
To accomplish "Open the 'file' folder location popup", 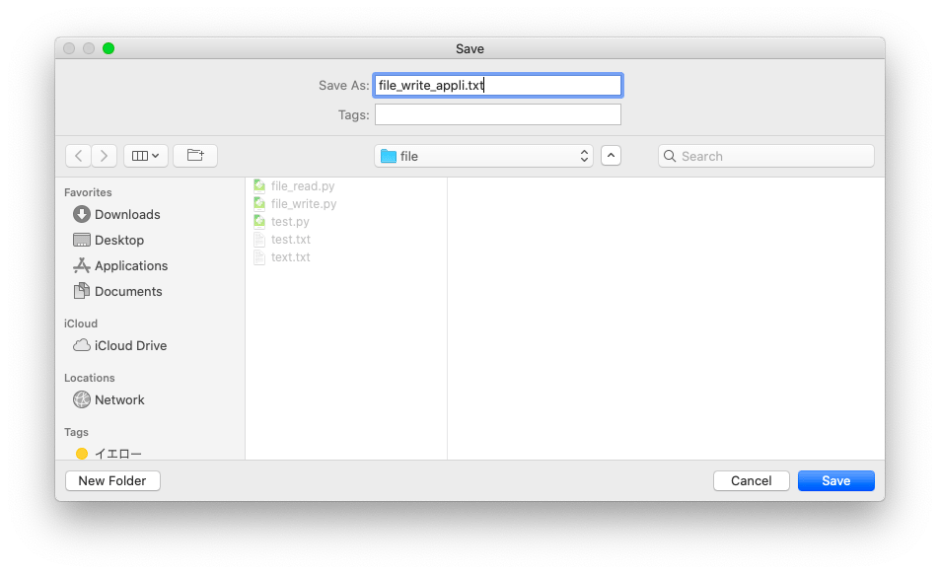I will (x=484, y=156).
